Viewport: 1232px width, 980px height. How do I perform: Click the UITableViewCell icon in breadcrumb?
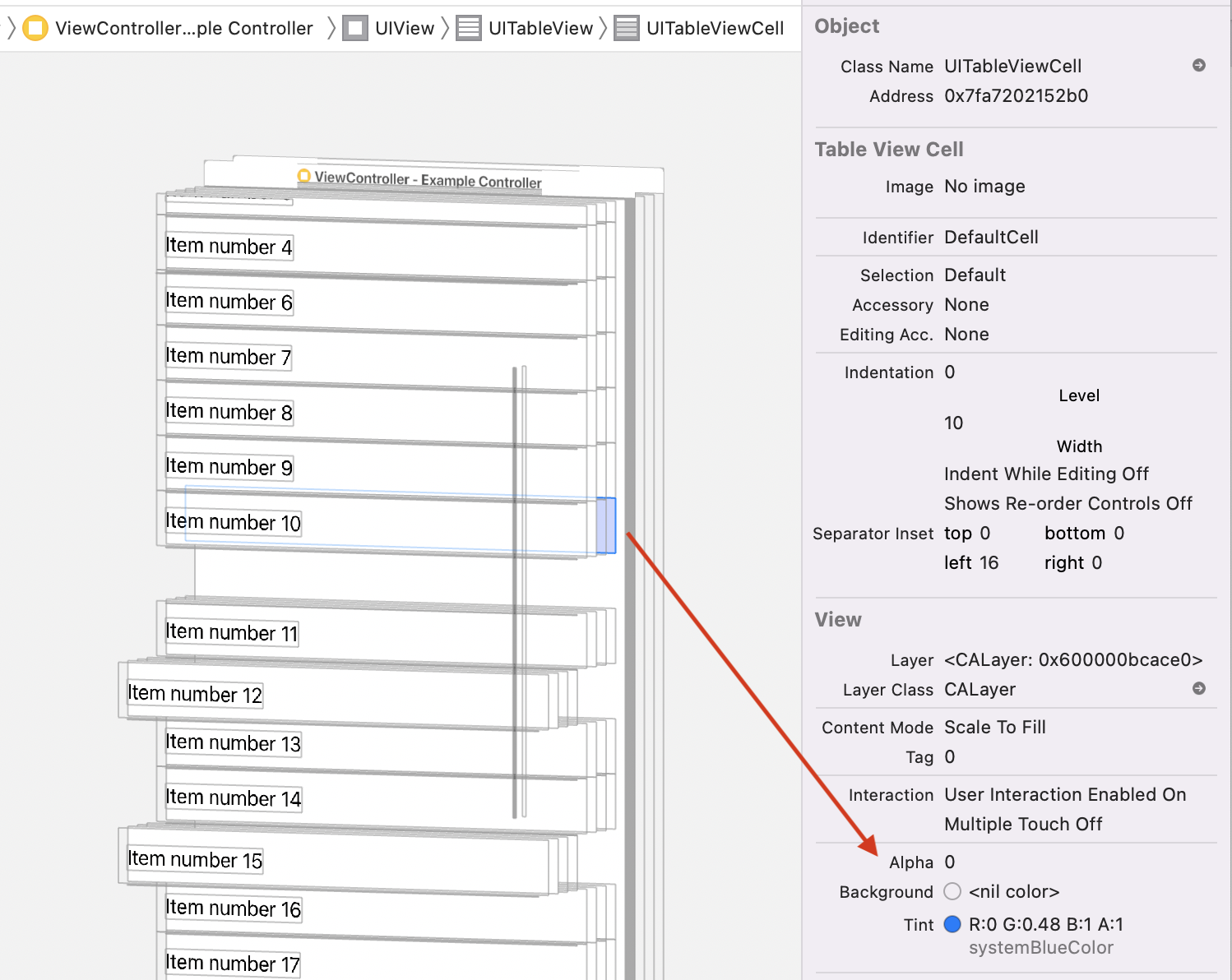tap(627, 28)
